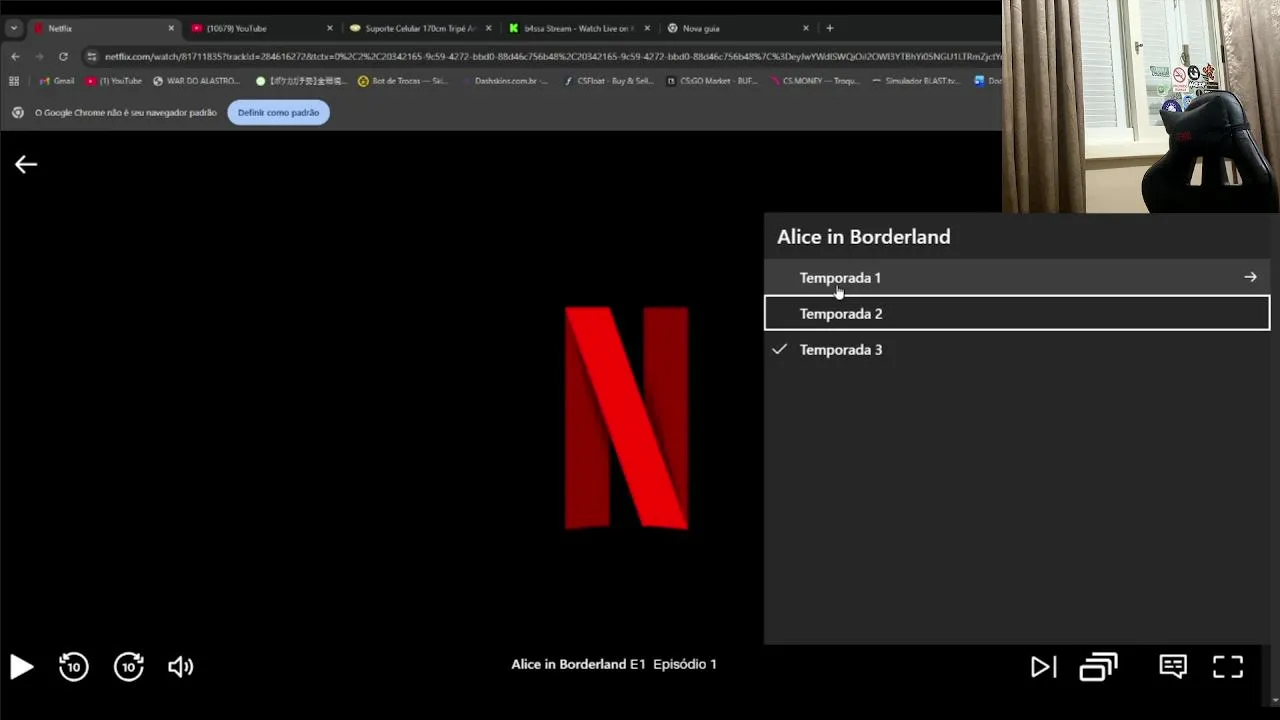
Task: Enter fullscreen mode
Action: [x=1228, y=667]
